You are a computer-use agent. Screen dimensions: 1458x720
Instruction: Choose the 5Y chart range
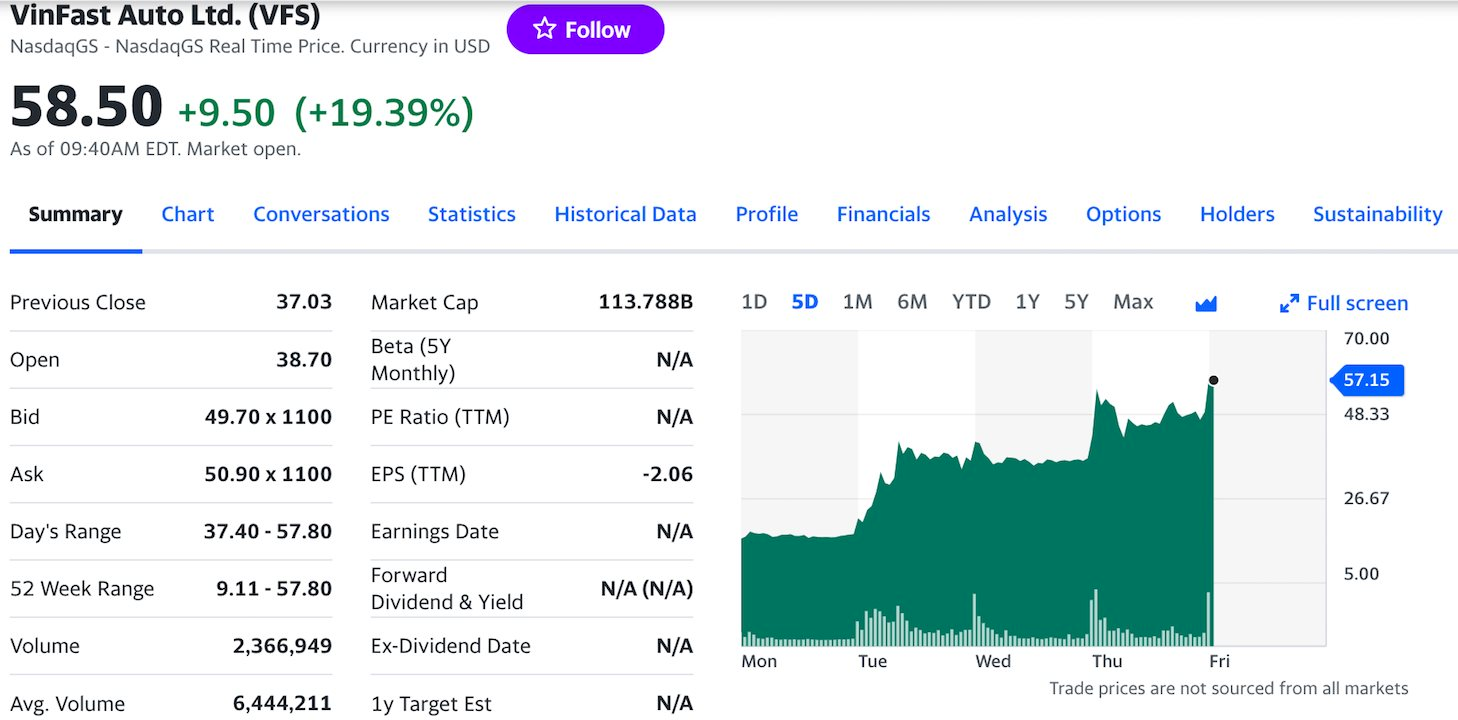point(1076,302)
